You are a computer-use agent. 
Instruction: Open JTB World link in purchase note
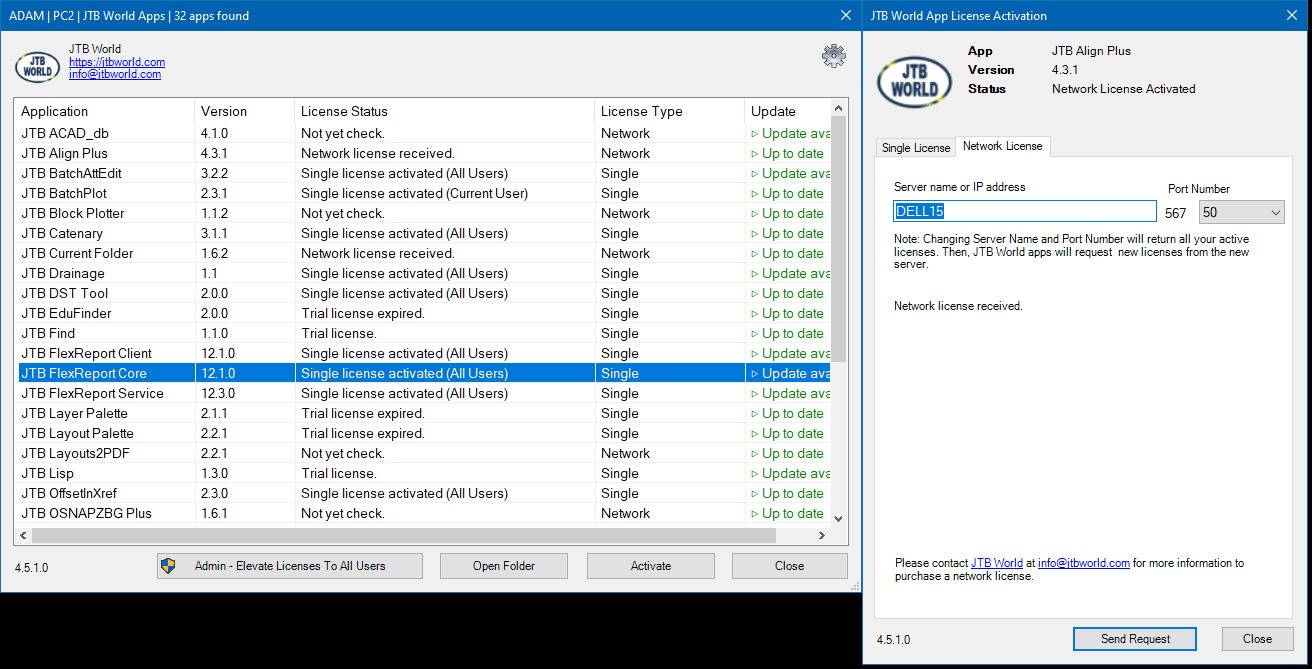(997, 563)
